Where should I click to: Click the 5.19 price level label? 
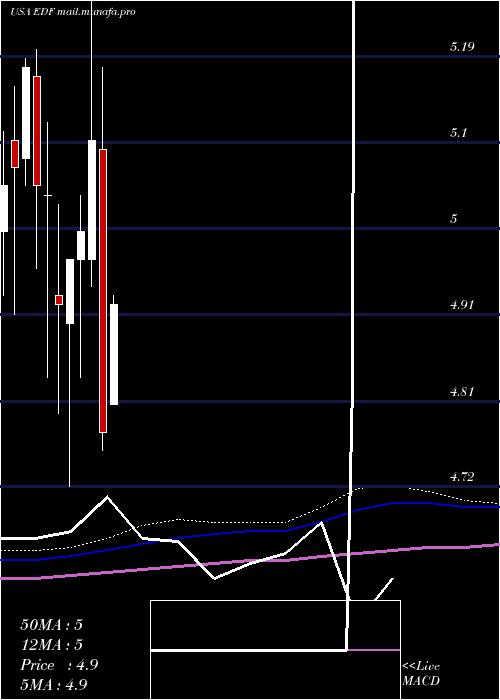[462, 46]
